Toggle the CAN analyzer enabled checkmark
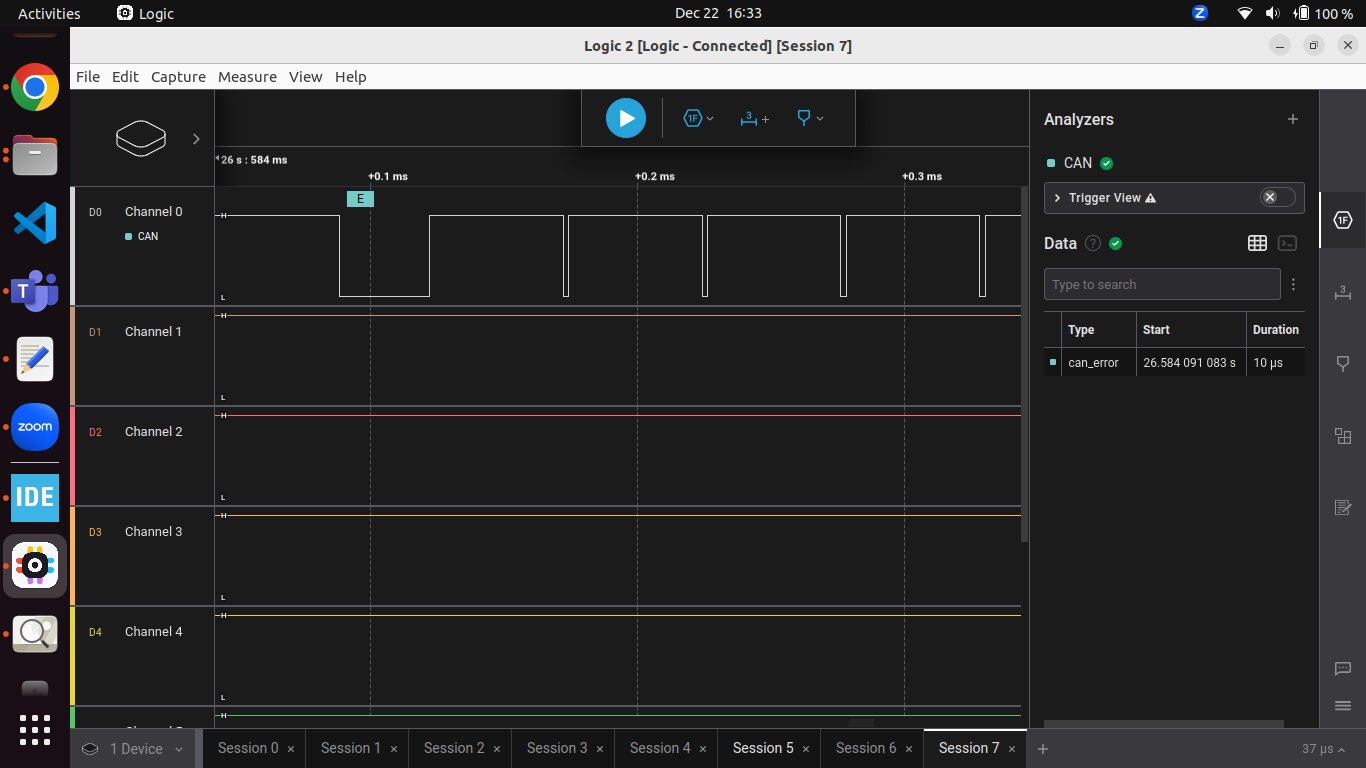Viewport: 1366px width, 768px height. point(1106,162)
